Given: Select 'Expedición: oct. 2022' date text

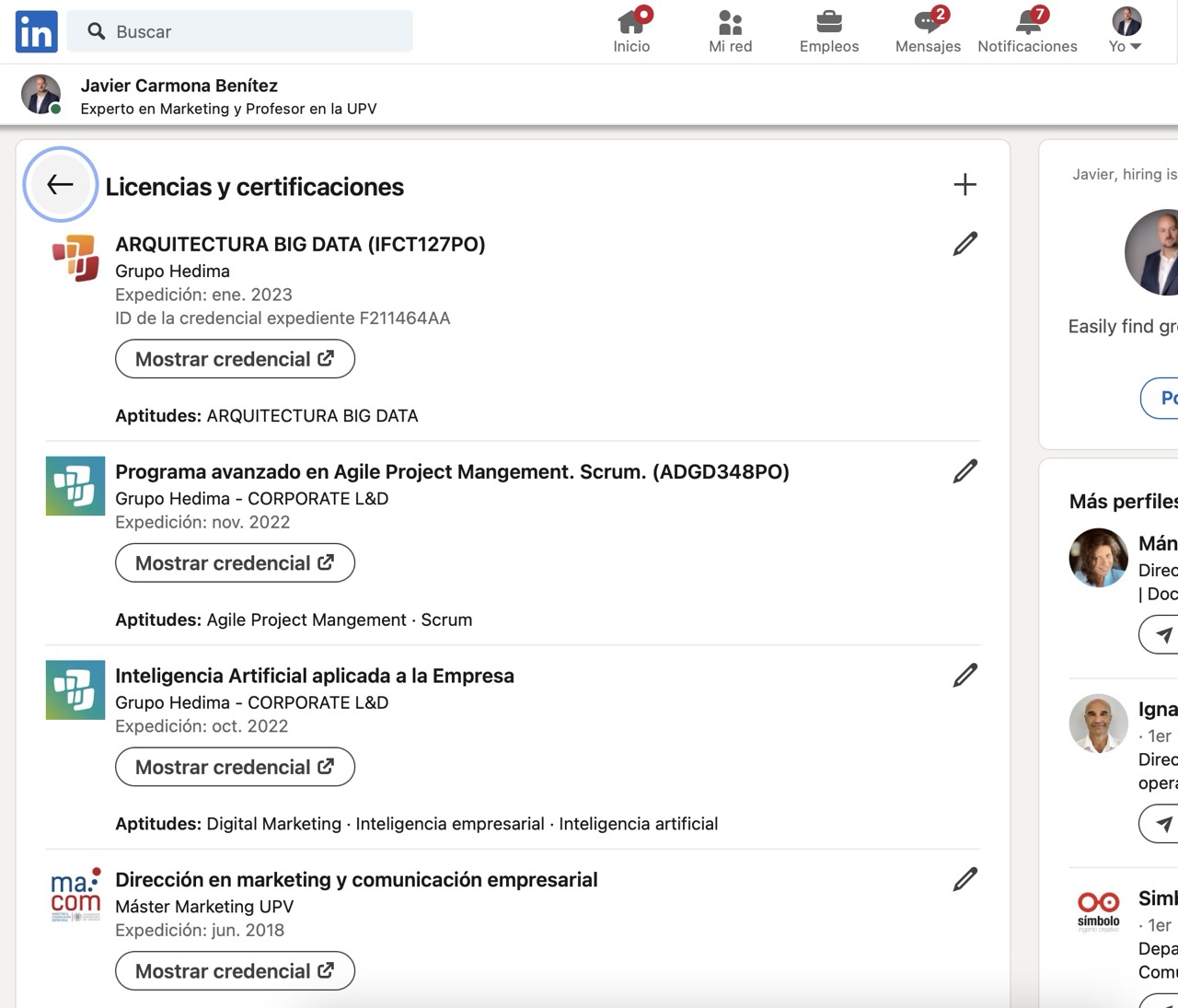Looking at the screenshot, I should (x=202, y=726).
